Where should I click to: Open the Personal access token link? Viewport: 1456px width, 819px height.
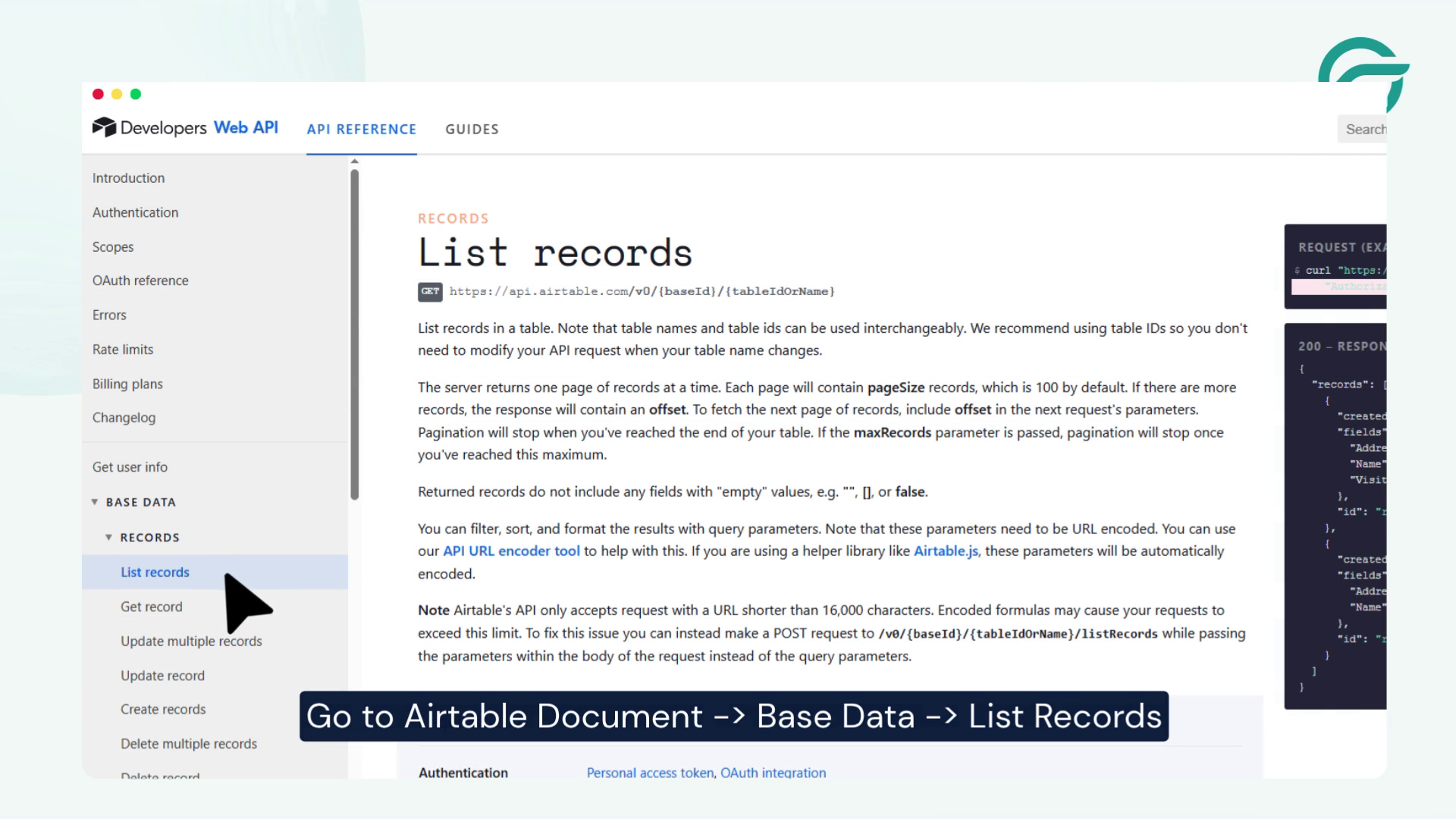pyautogui.click(x=650, y=772)
